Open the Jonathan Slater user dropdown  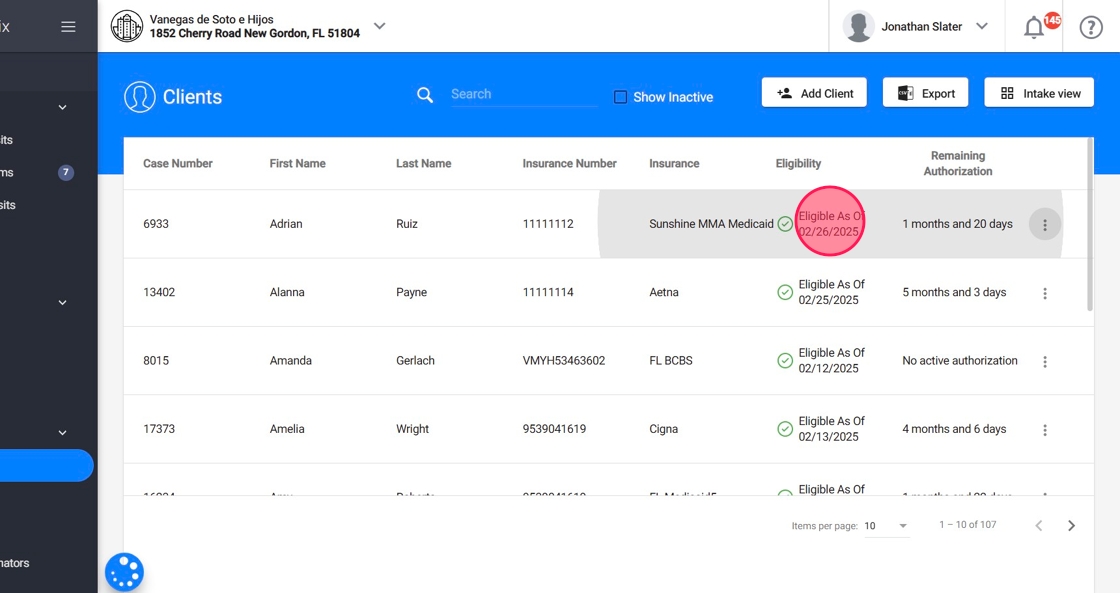(916, 26)
